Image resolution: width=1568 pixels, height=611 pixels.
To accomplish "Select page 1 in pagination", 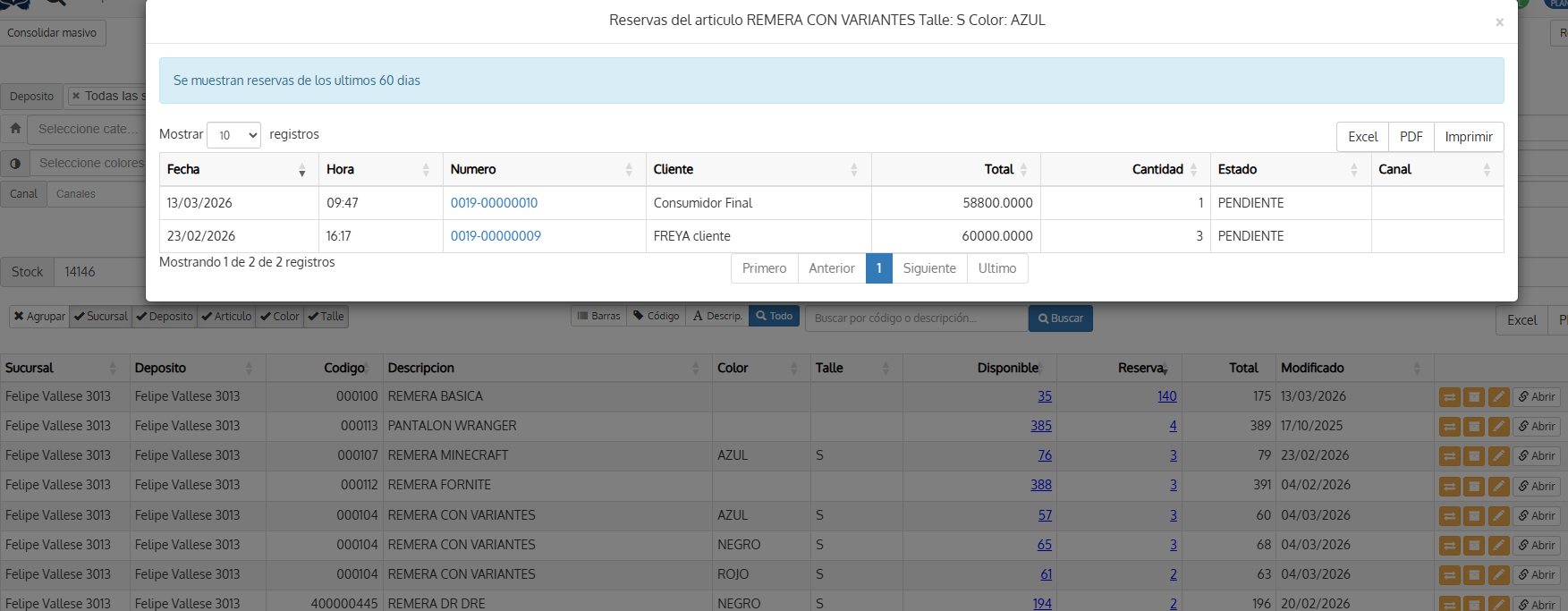I will (x=879, y=268).
